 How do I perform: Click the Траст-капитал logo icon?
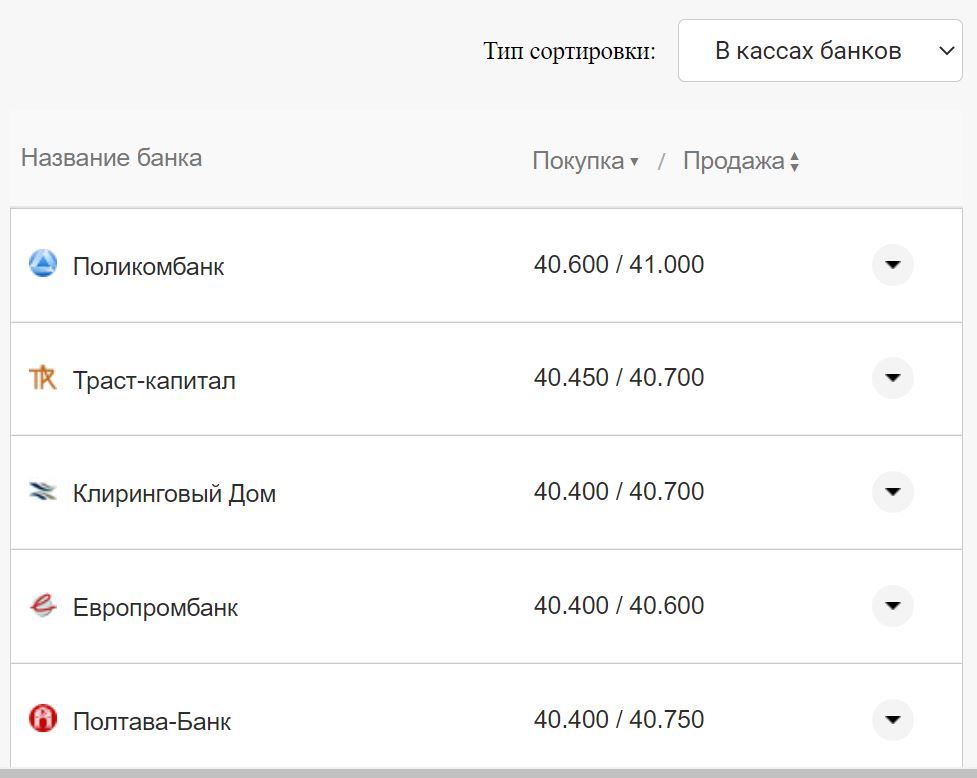coord(43,378)
